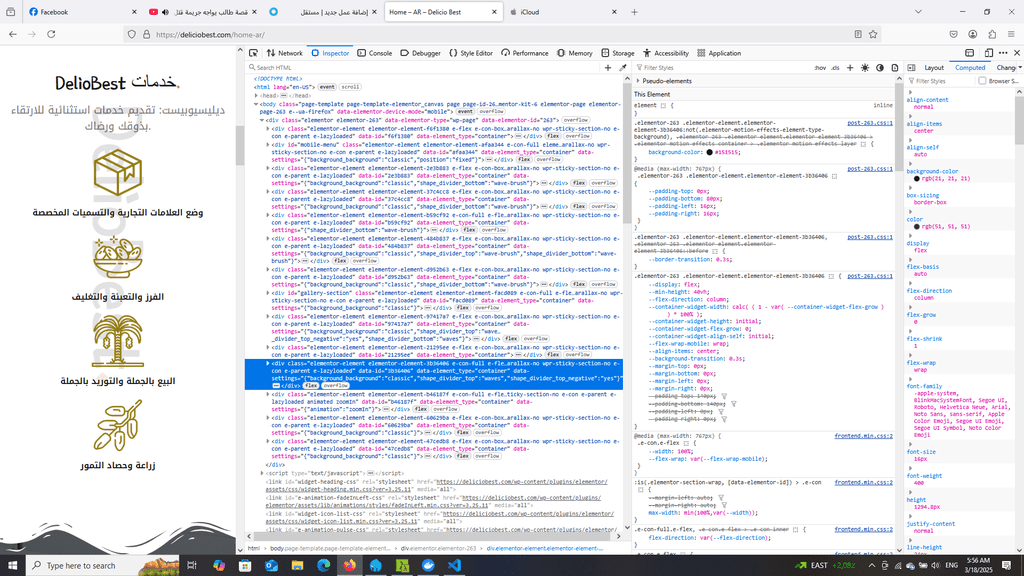
Task: Select the iframe frame picker icon
Action: (970, 53)
